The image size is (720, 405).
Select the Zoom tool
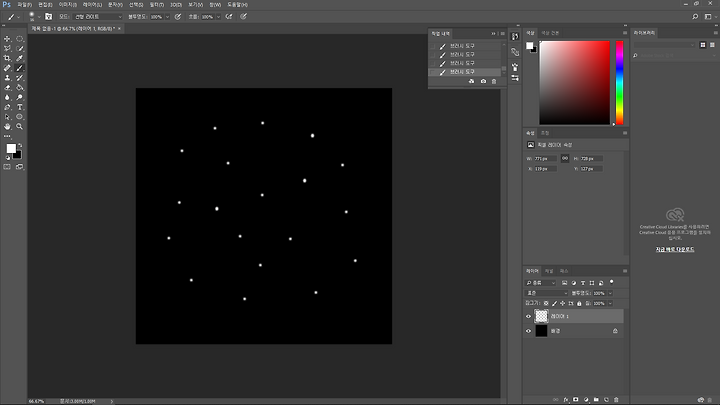[20, 126]
